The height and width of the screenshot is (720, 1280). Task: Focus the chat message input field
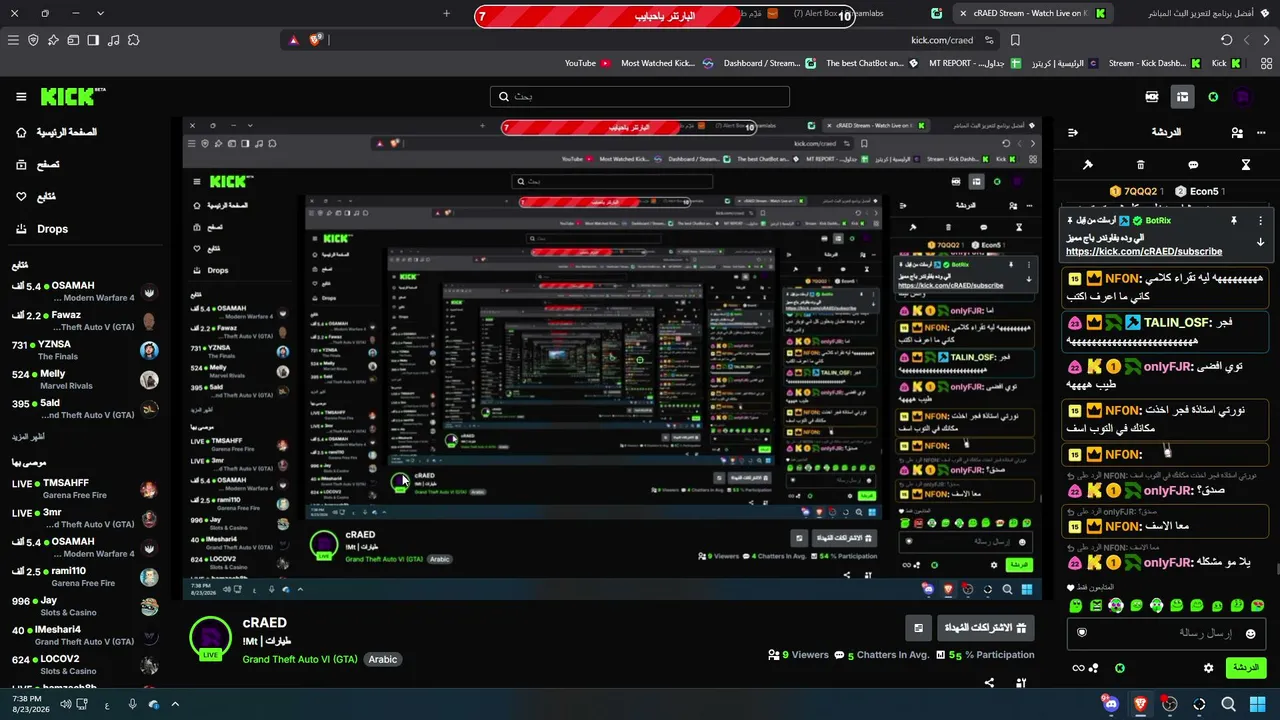(x=1165, y=633)
